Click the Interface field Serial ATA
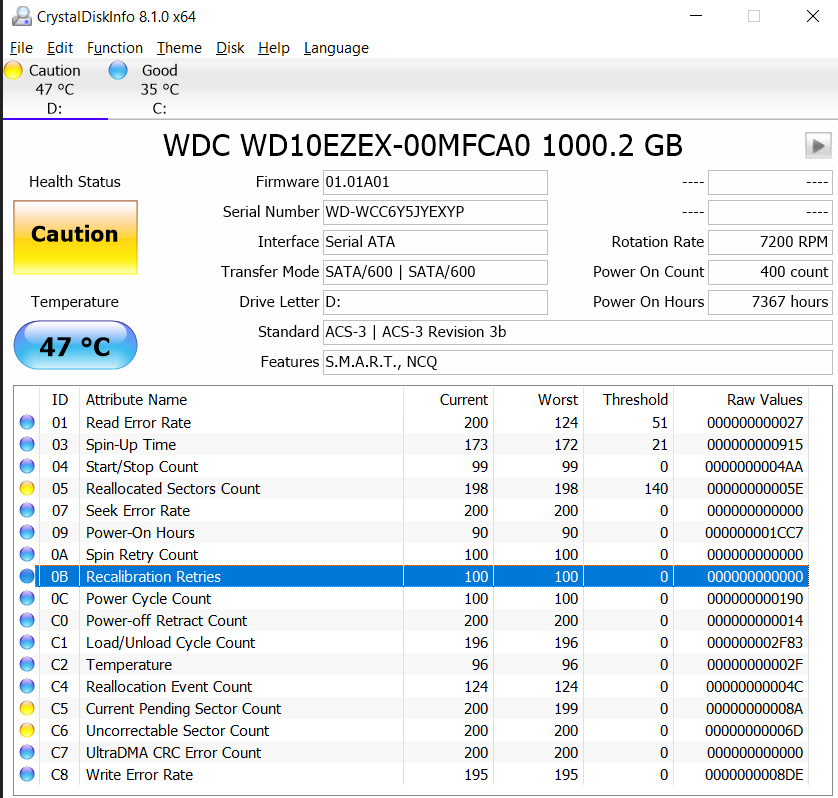 (435, 242)
